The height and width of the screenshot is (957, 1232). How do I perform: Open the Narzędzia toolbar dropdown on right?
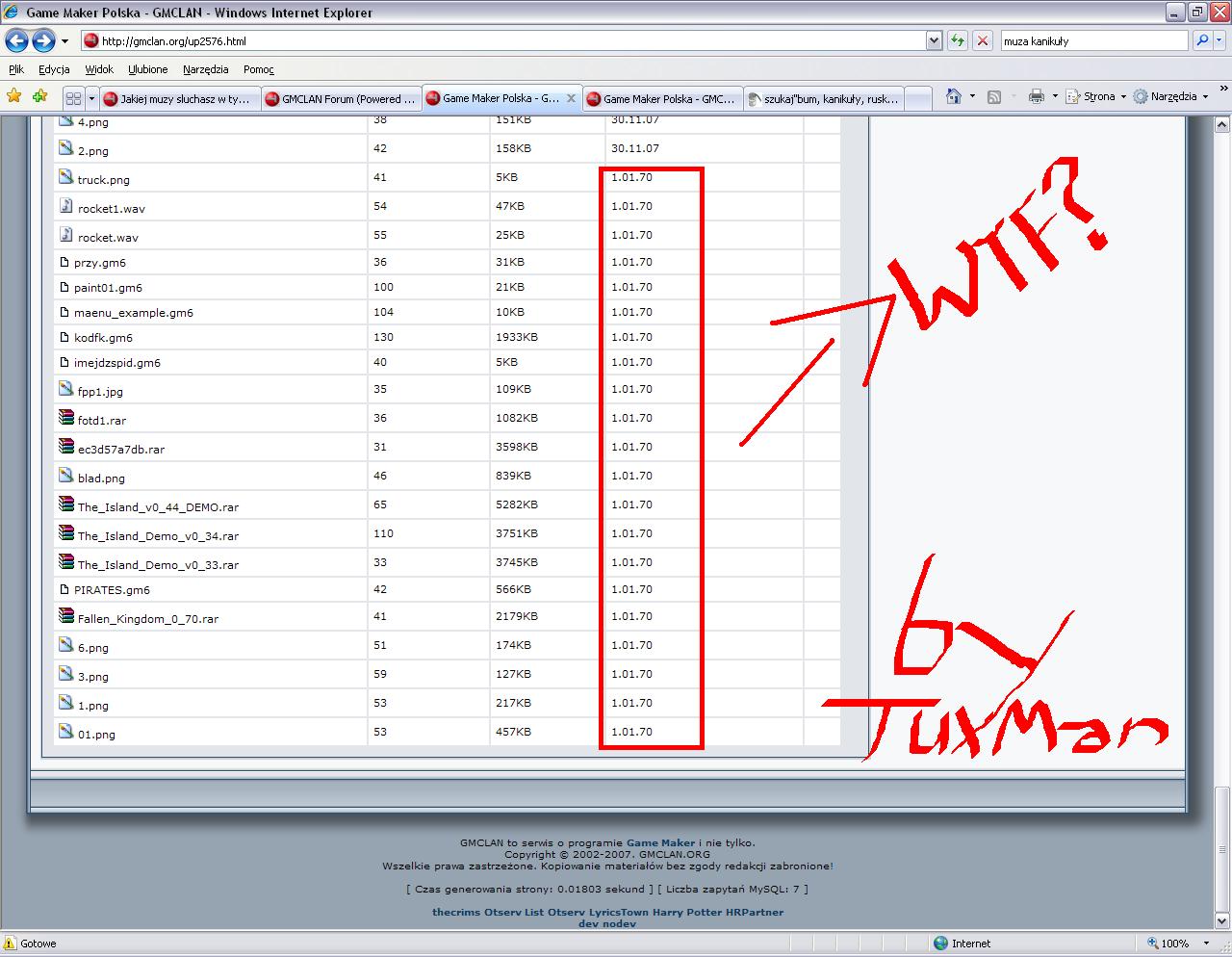pyautogui.click(x=1172, y=96)
